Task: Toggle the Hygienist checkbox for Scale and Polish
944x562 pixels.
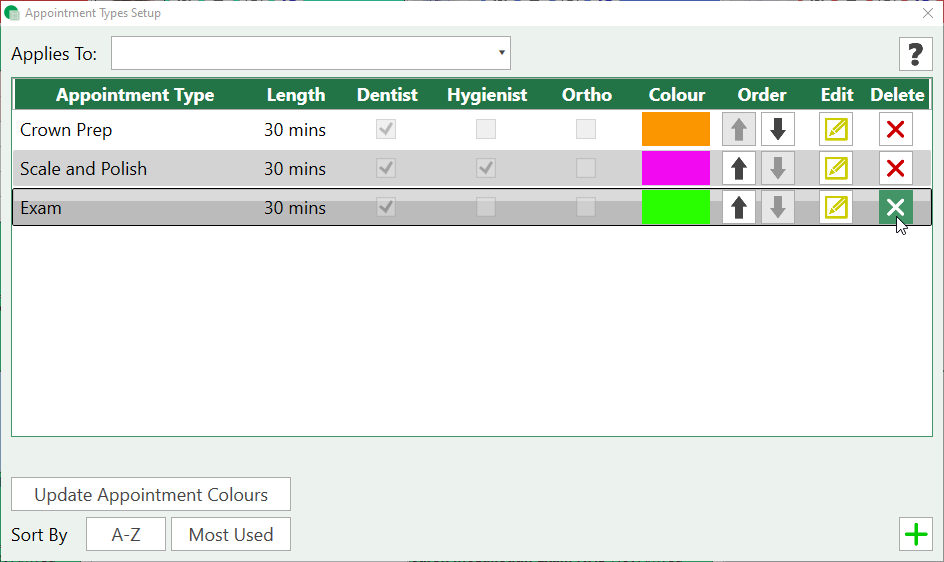Action: click(486, 168)
